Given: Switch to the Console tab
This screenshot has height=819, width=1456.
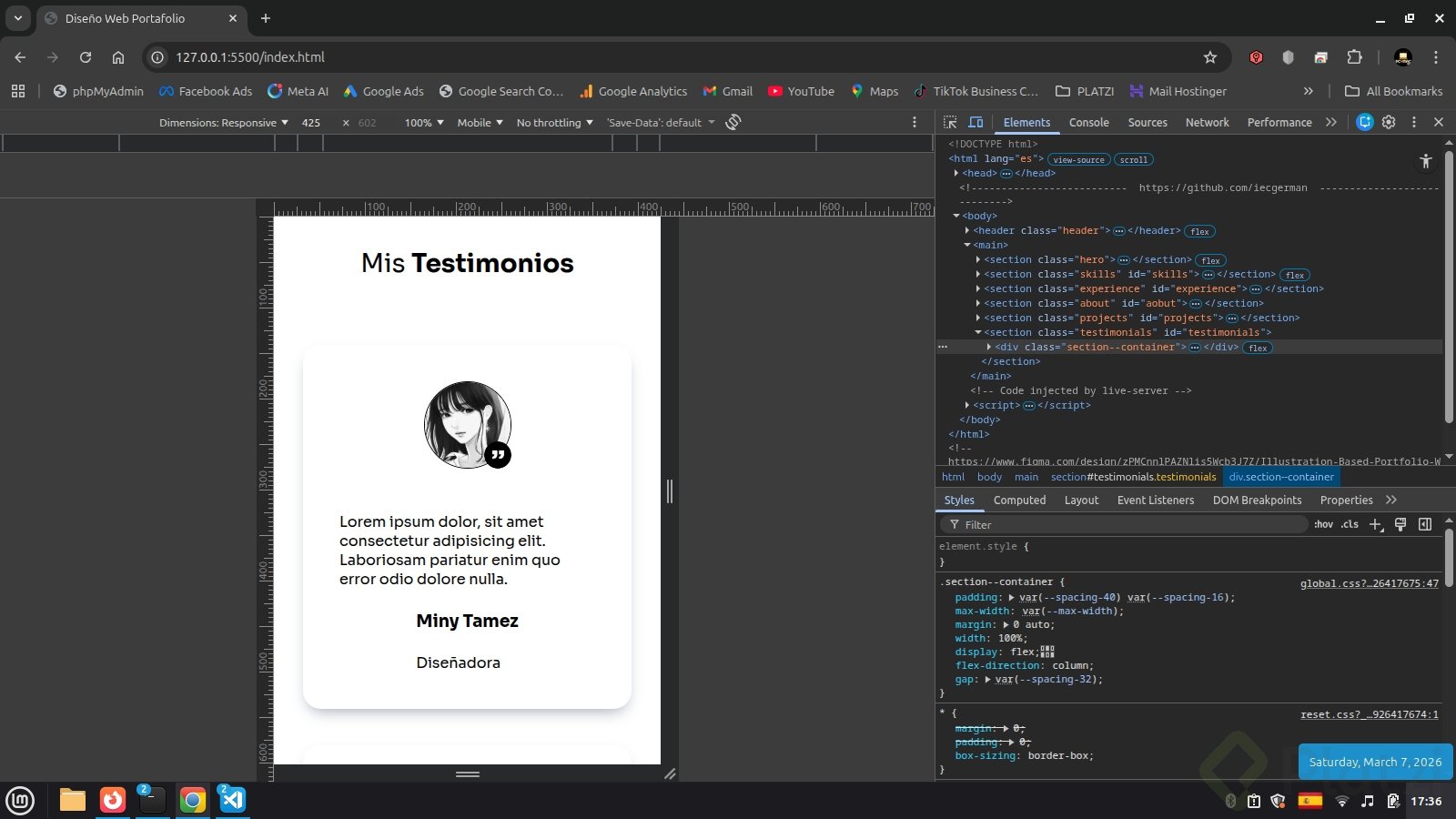Looking at the screenshot, I should [x=1088, y=122].
